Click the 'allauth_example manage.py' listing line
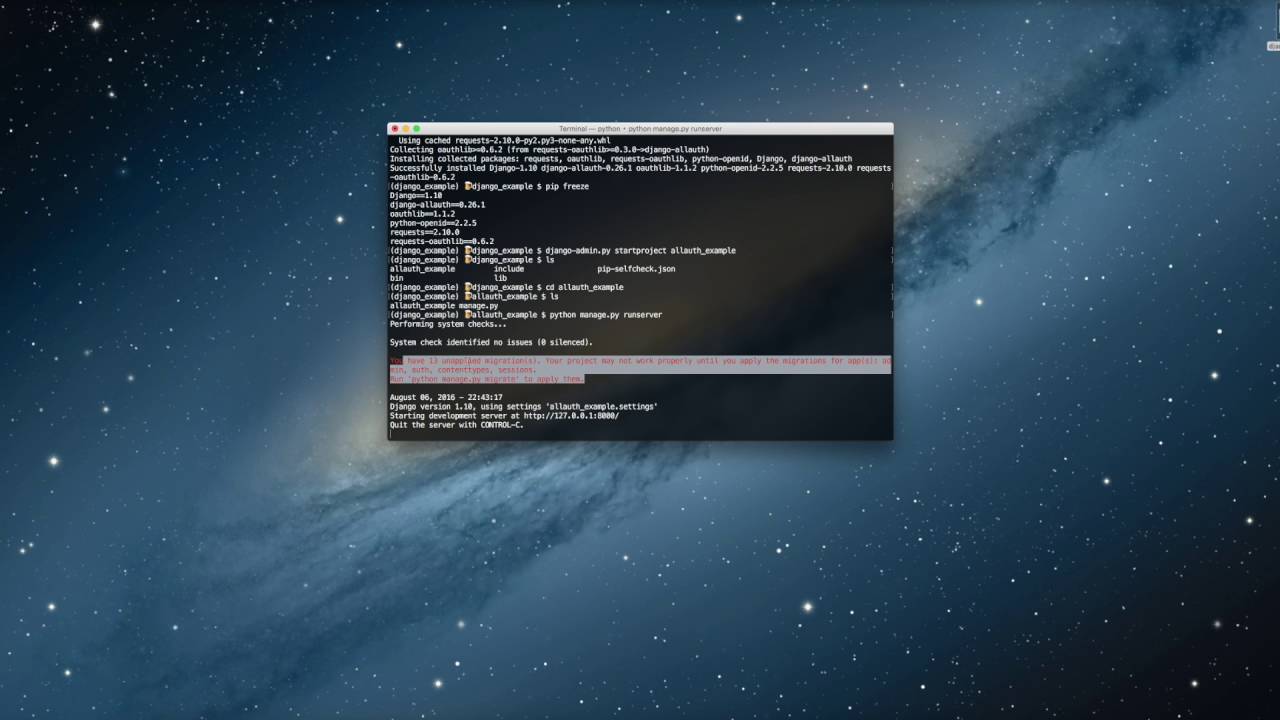Viewport: 1280px width, 720px height. 443,305
